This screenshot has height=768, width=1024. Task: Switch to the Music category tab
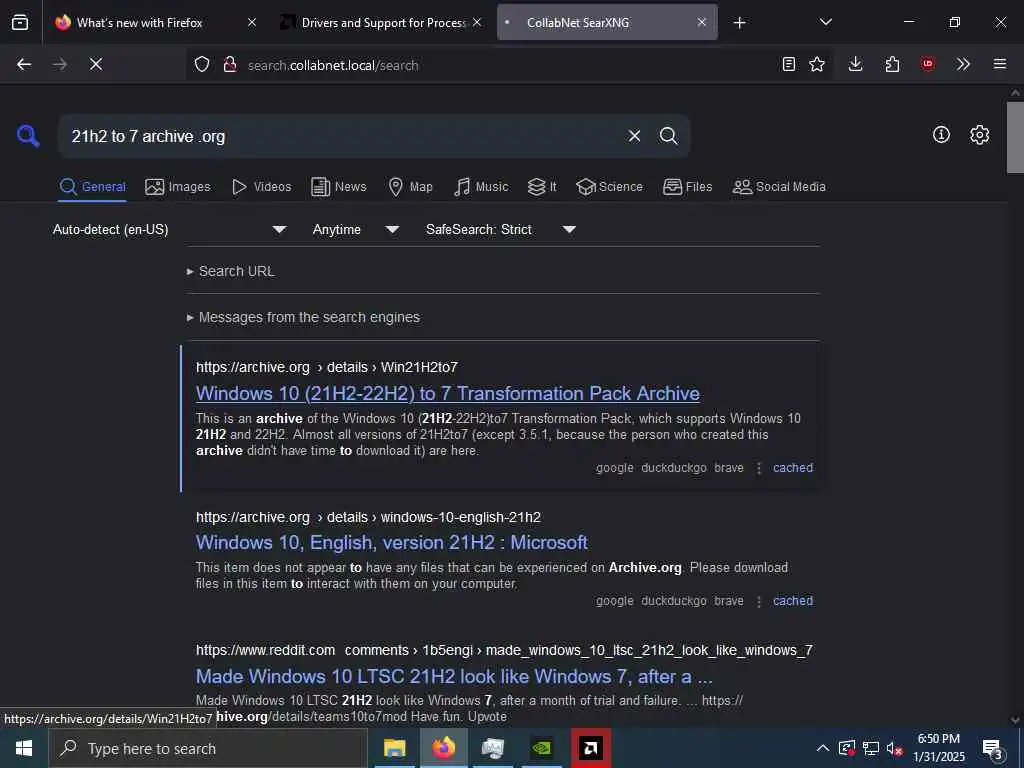click(x=481, y=187)
